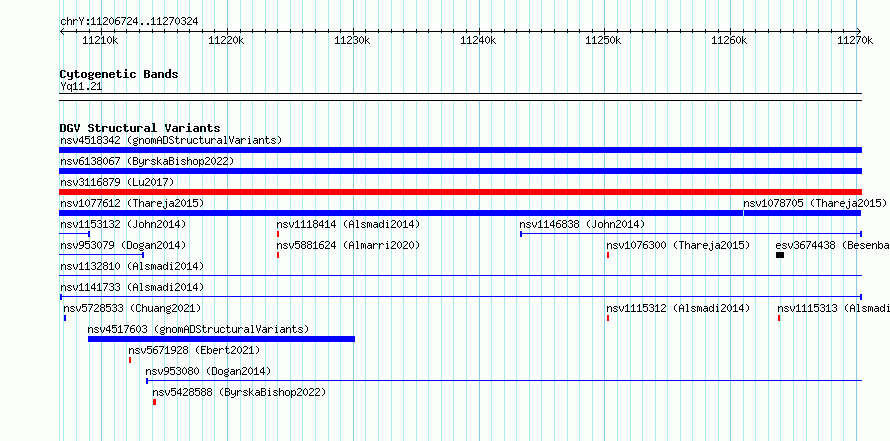Click red marker under nsv5428588
Viewport: 890px width, 441px height.
click(154, 402)
